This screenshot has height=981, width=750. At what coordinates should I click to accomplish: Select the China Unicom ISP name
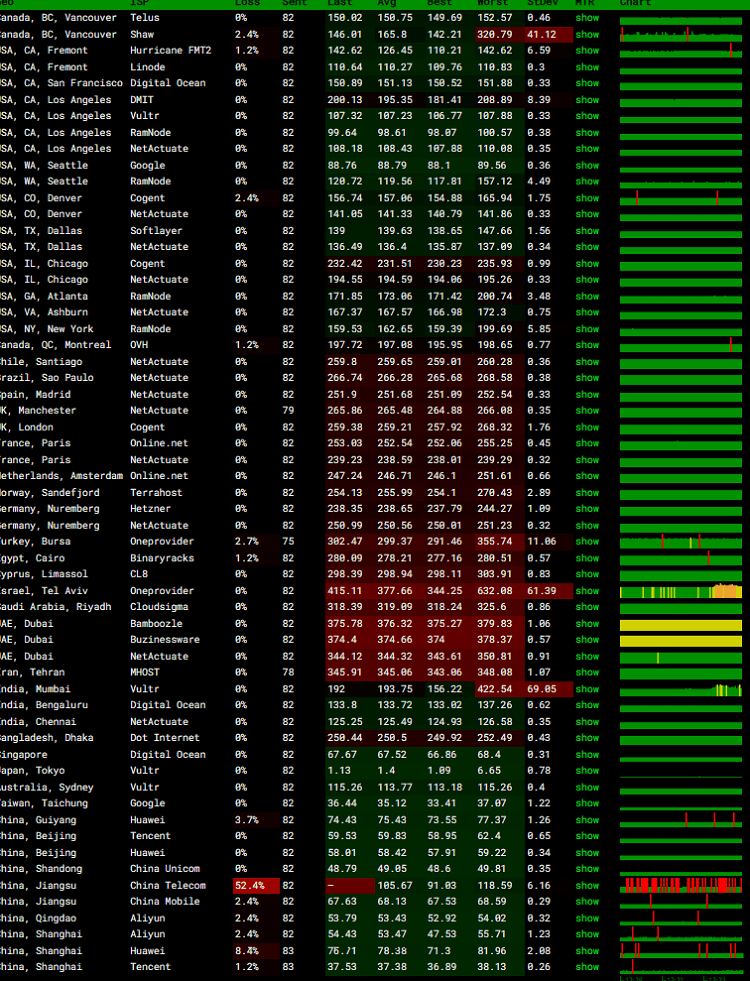(x=165, y=868)
